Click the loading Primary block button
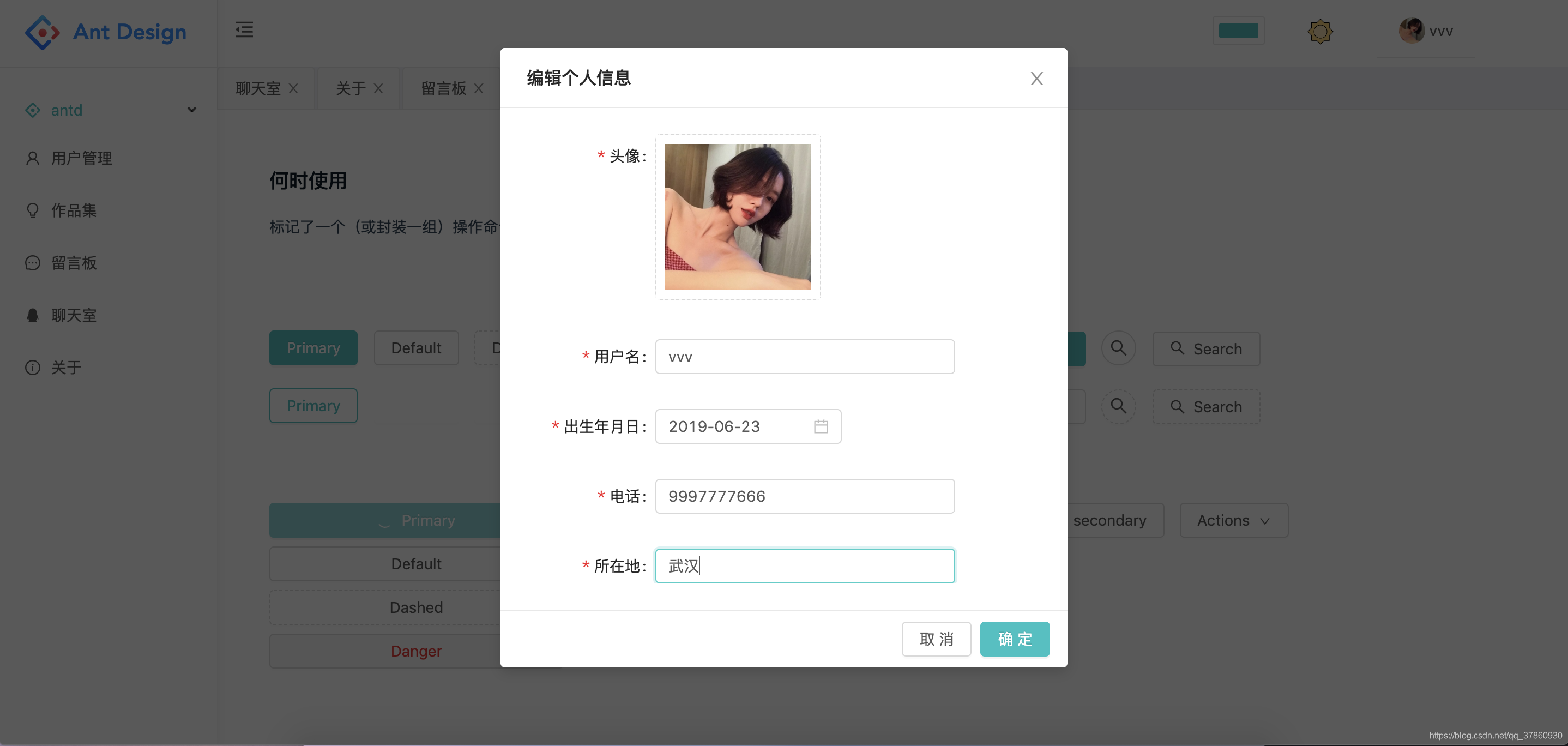Viewport: 1568px width, 746px height. pyautogui.click(x=385, y=520)
